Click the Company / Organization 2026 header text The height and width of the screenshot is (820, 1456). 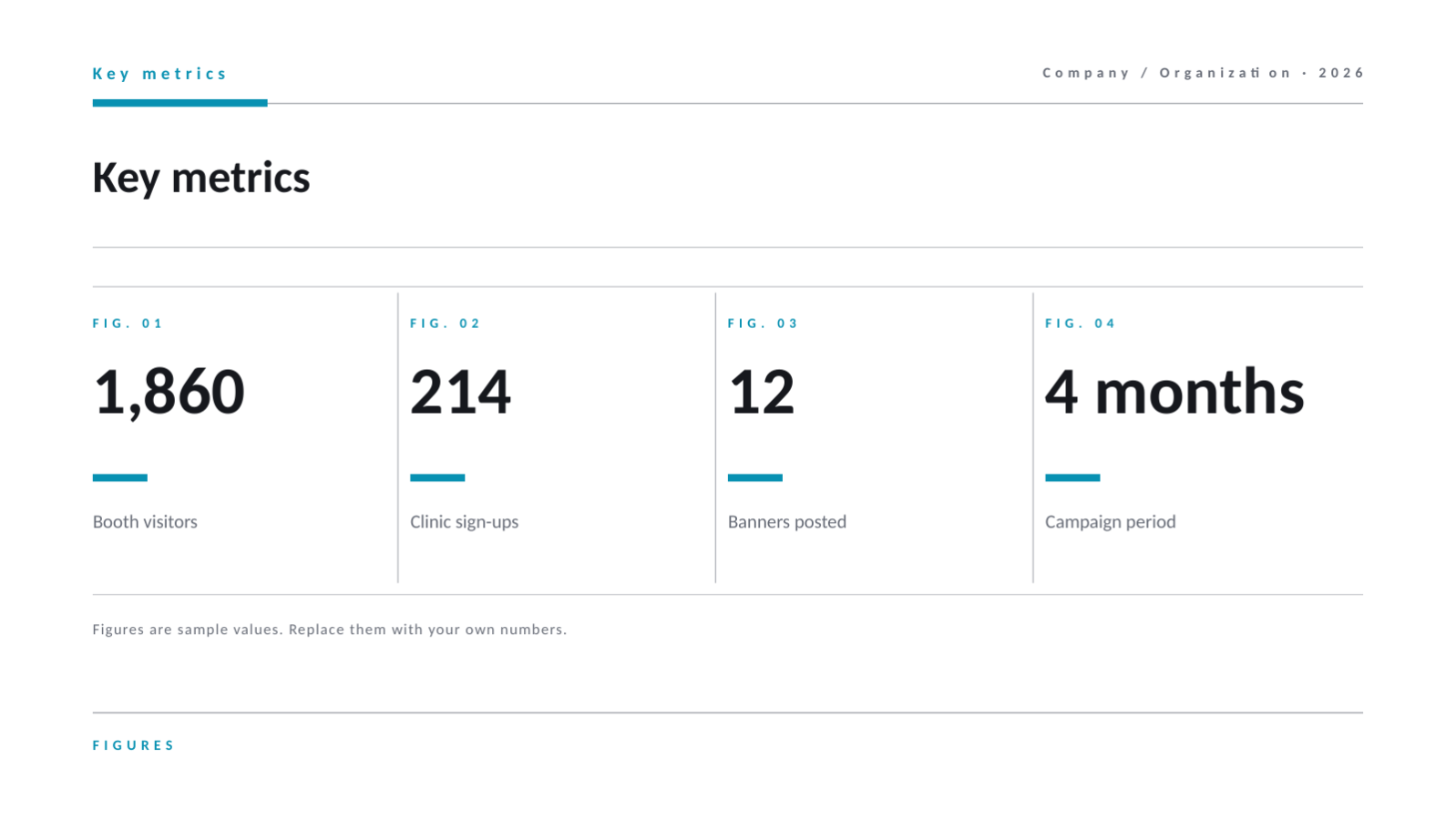tap(1203, 73)
